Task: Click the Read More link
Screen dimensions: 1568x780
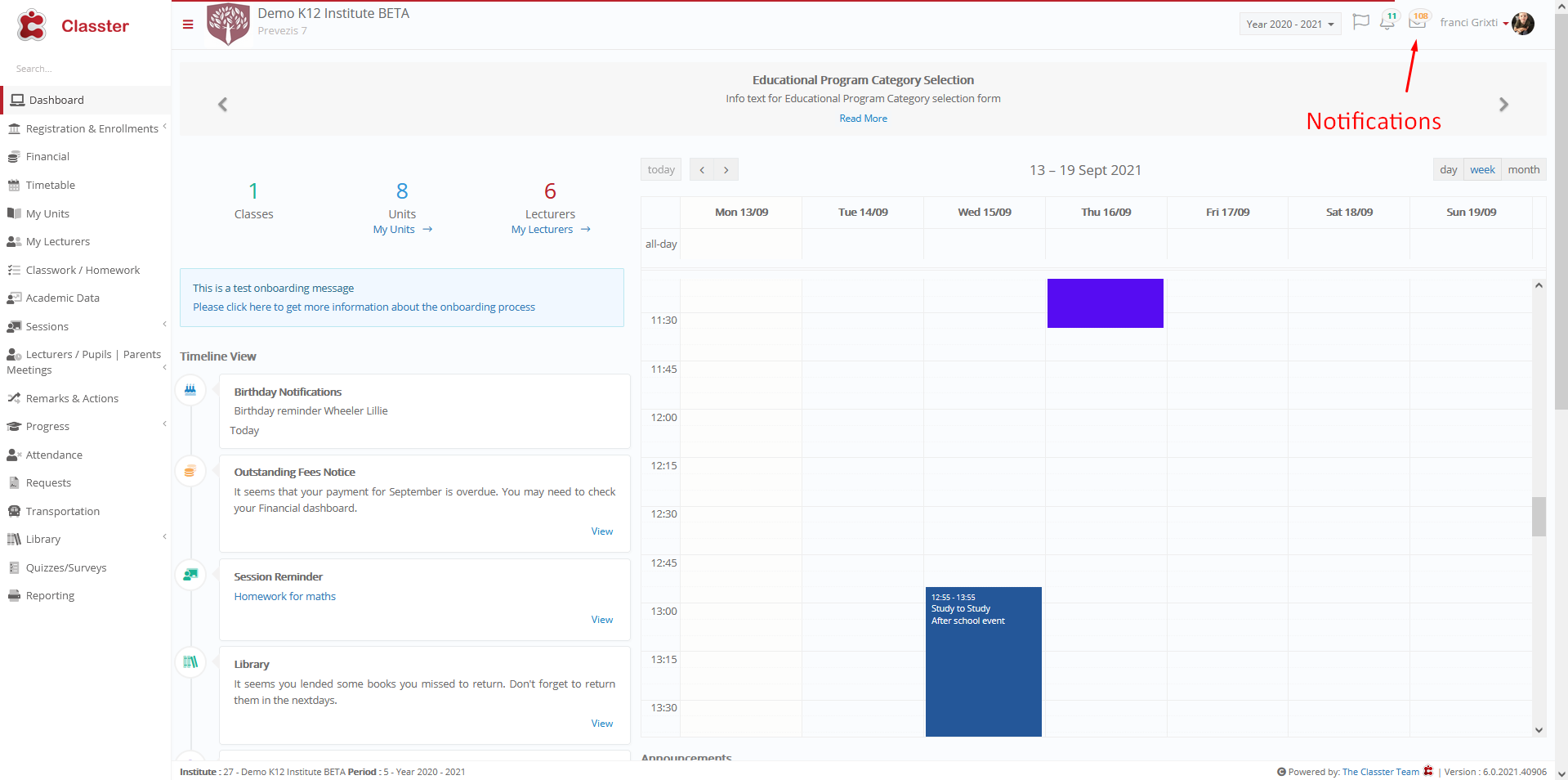Action: click(x=863, y=119)
